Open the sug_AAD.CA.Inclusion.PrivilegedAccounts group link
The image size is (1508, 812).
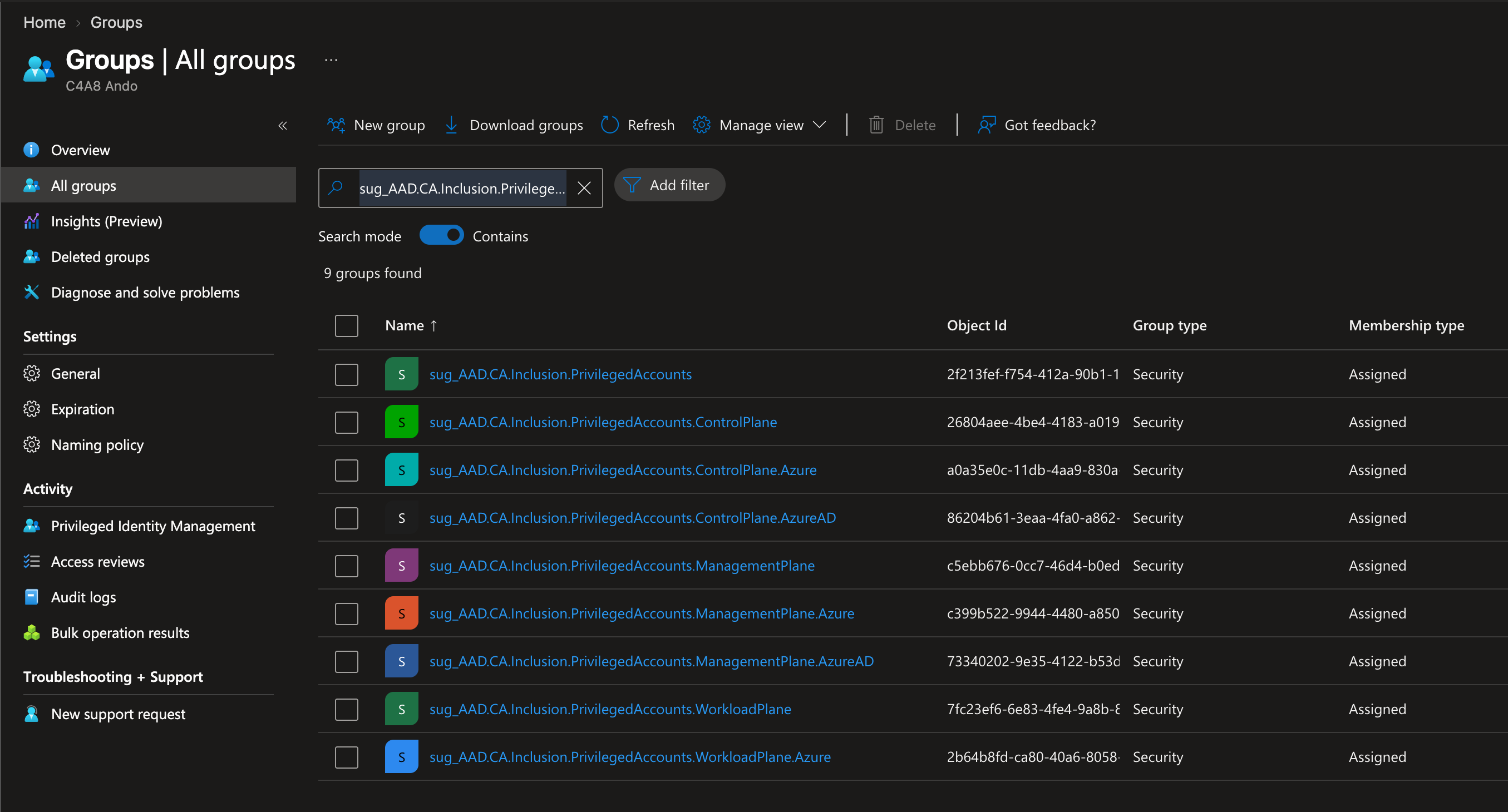click(560, 374)
